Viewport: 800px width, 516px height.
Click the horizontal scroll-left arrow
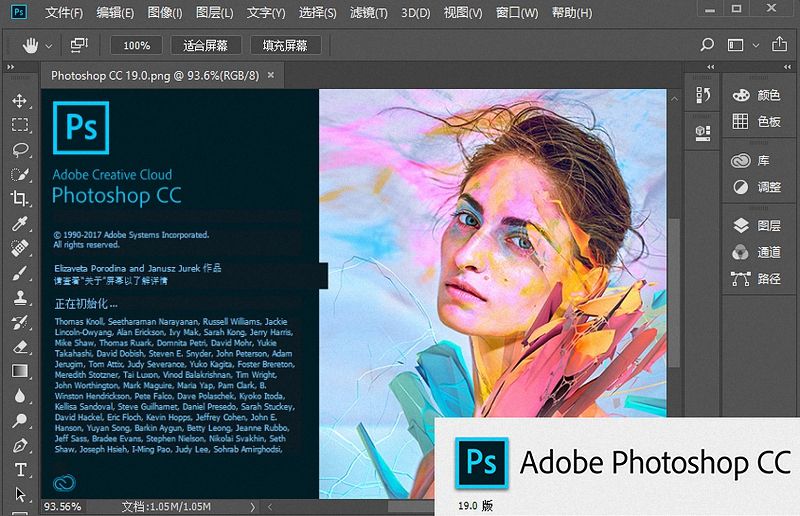tap(270, 507)
